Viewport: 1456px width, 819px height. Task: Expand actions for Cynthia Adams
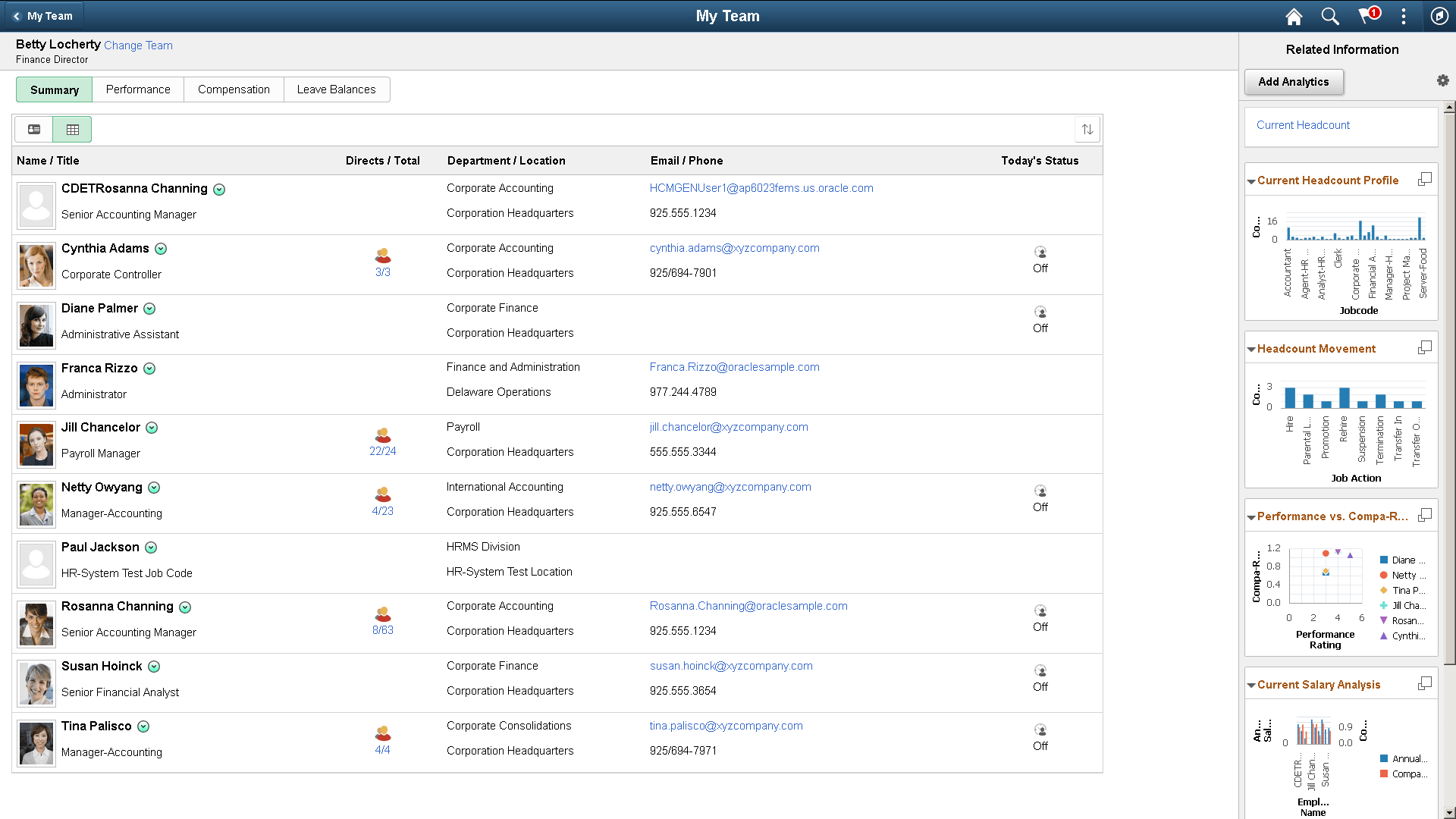tap(160, 249)
